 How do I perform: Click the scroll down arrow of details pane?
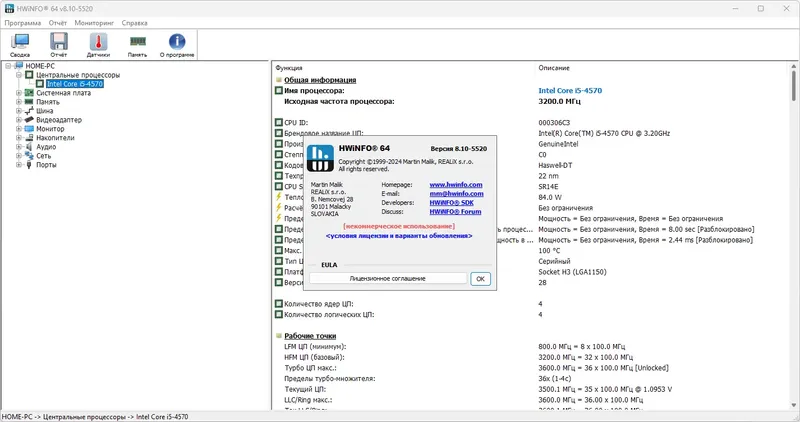(x=793, y=406)
